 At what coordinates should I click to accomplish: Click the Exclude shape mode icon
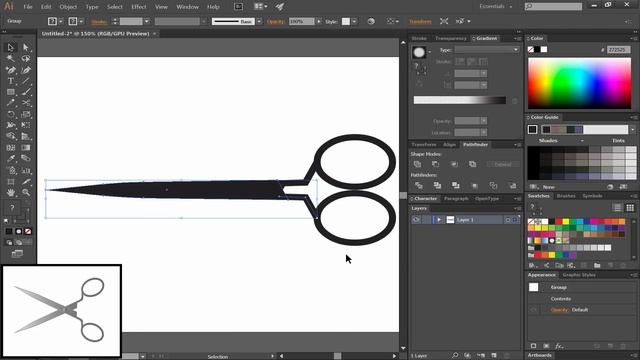coord(472,164)
